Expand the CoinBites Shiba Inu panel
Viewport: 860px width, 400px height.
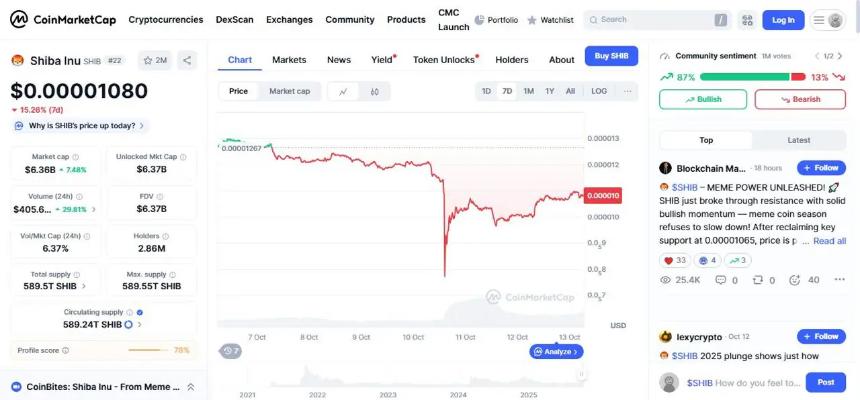click(x=190, y=387)
